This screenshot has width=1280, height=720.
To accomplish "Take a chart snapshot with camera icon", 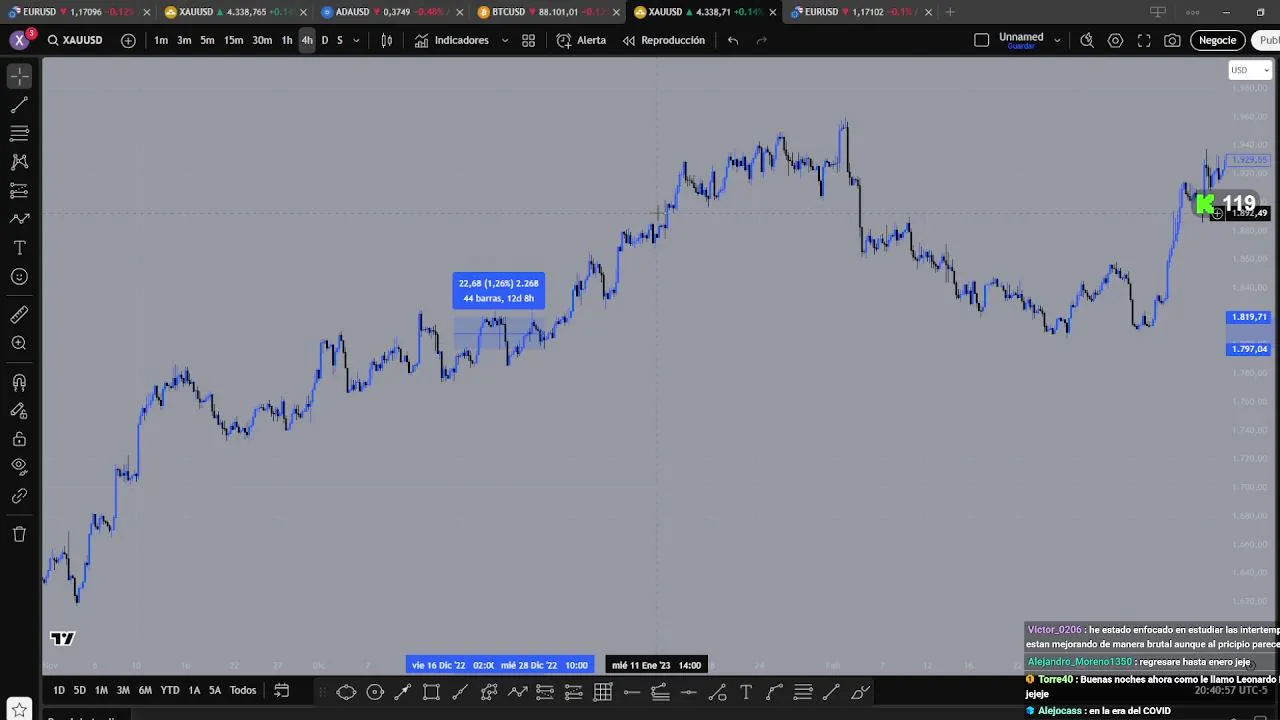I will pyautogui.click(x=1172, y=40).
